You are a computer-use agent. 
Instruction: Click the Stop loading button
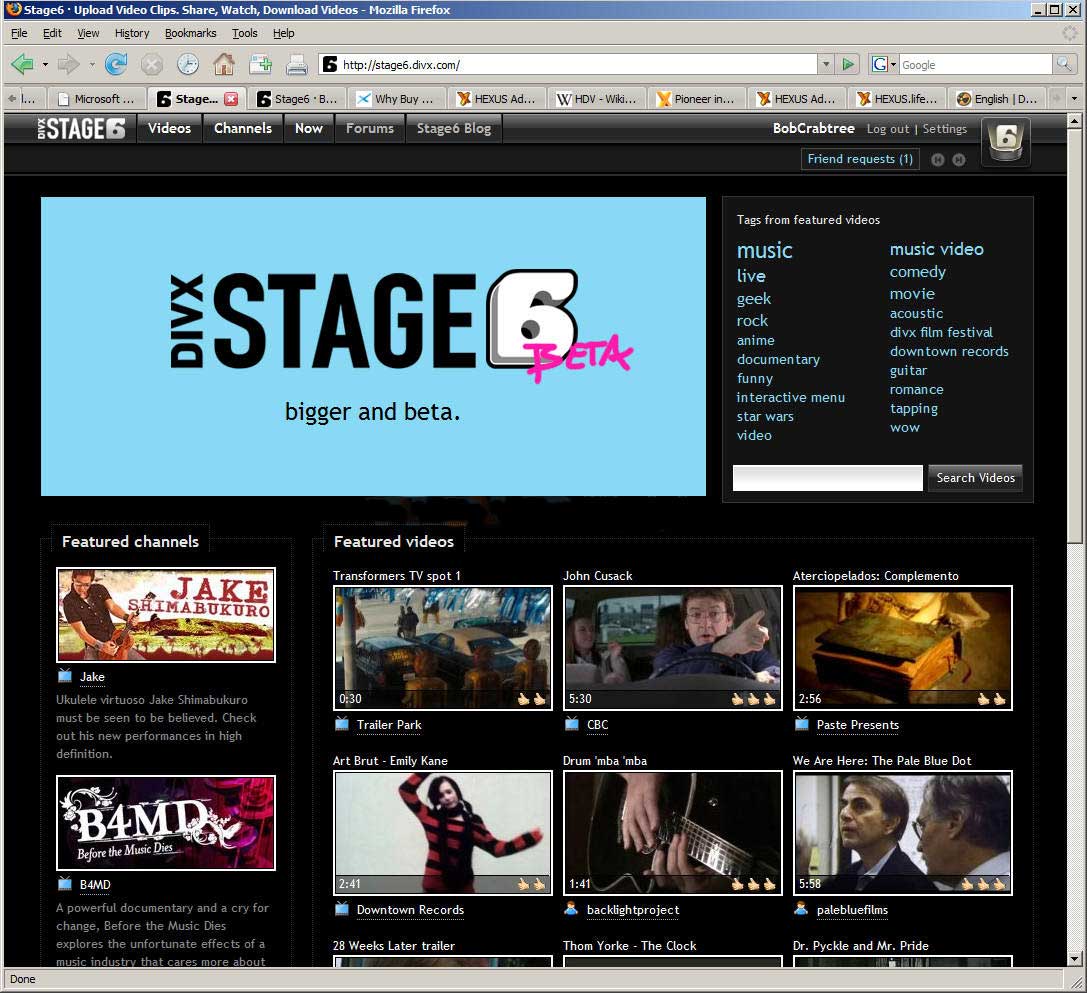coord(152,64)
